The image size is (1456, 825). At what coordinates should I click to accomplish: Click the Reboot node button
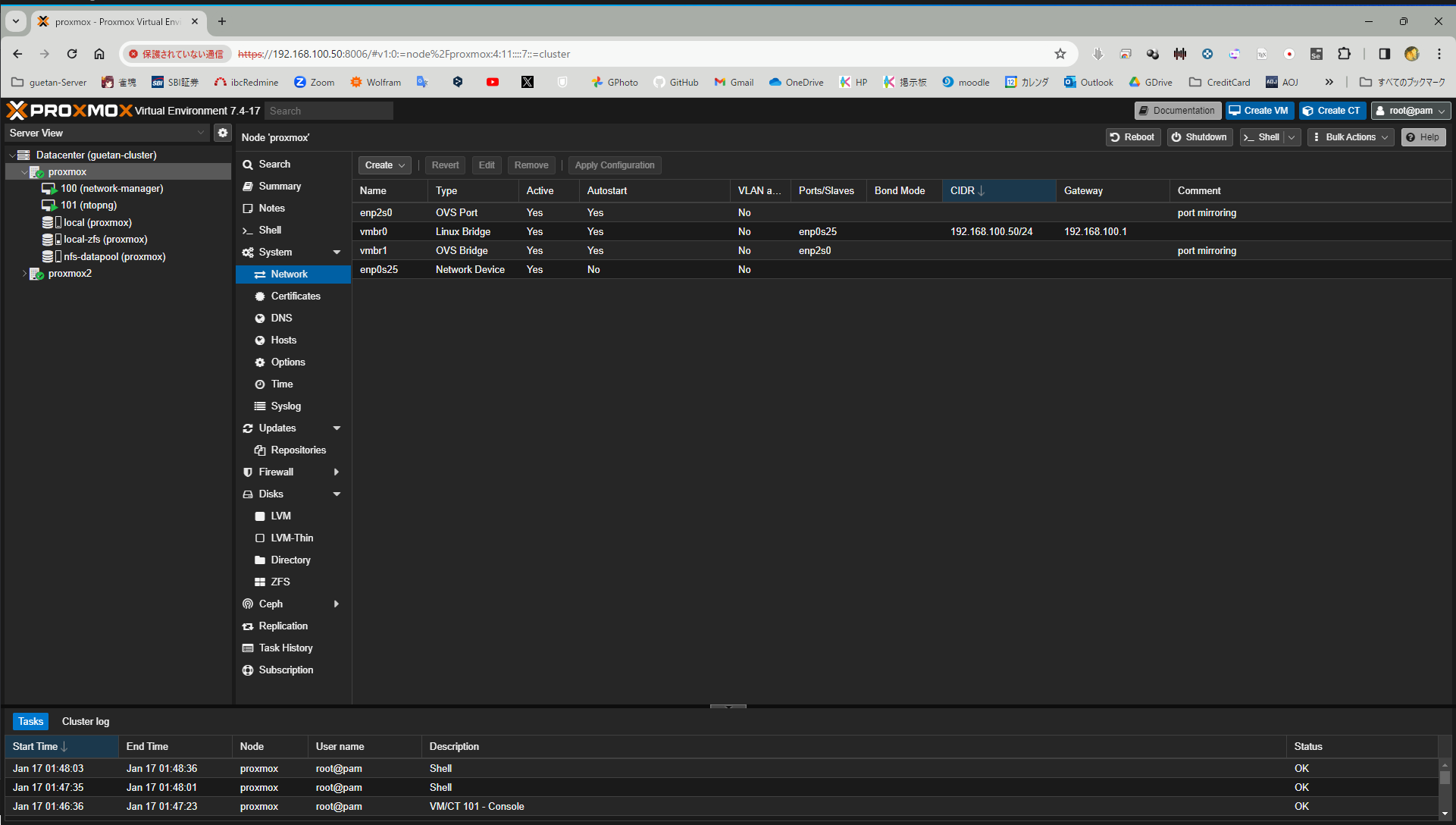click(x=1132, y=137)
